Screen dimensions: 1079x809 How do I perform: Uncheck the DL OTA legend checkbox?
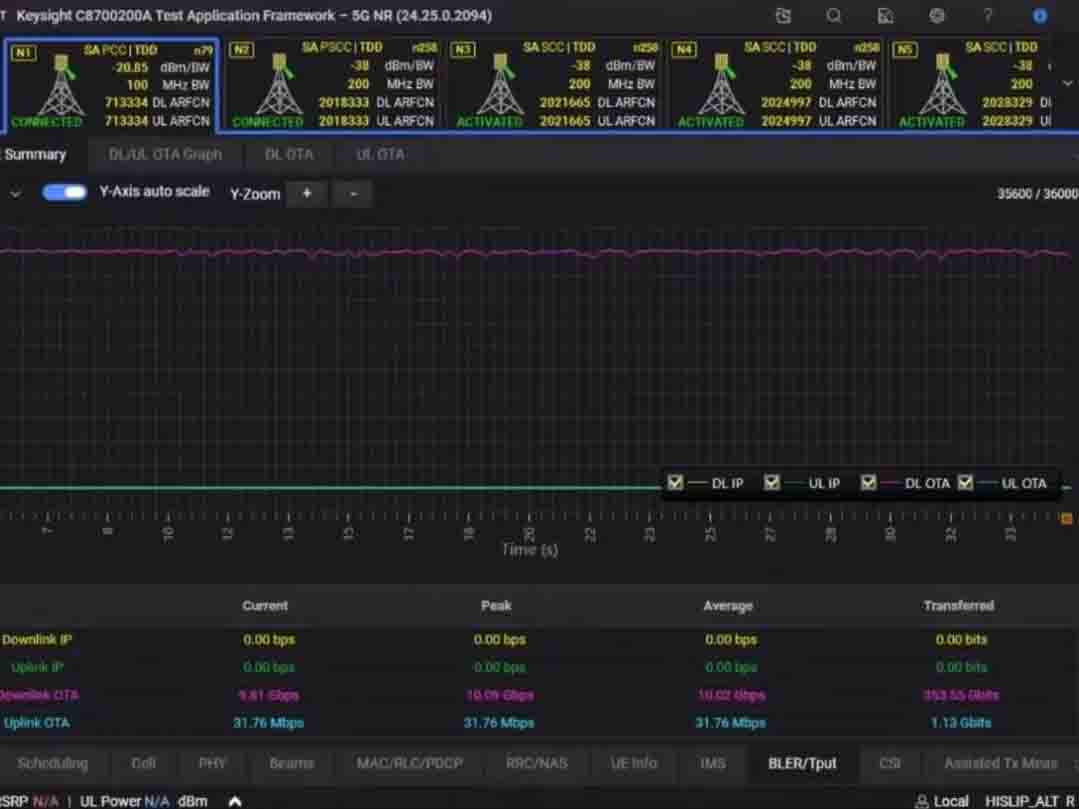868,483
